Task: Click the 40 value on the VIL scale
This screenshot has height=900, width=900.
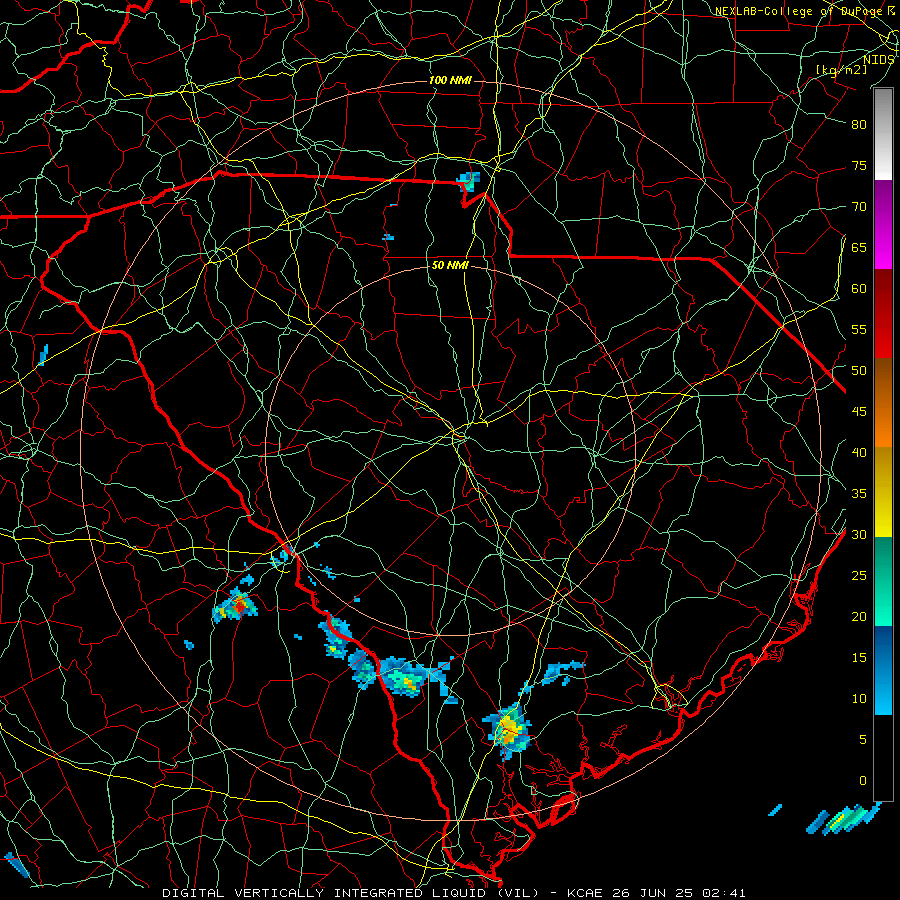Action: pos(859,452)
